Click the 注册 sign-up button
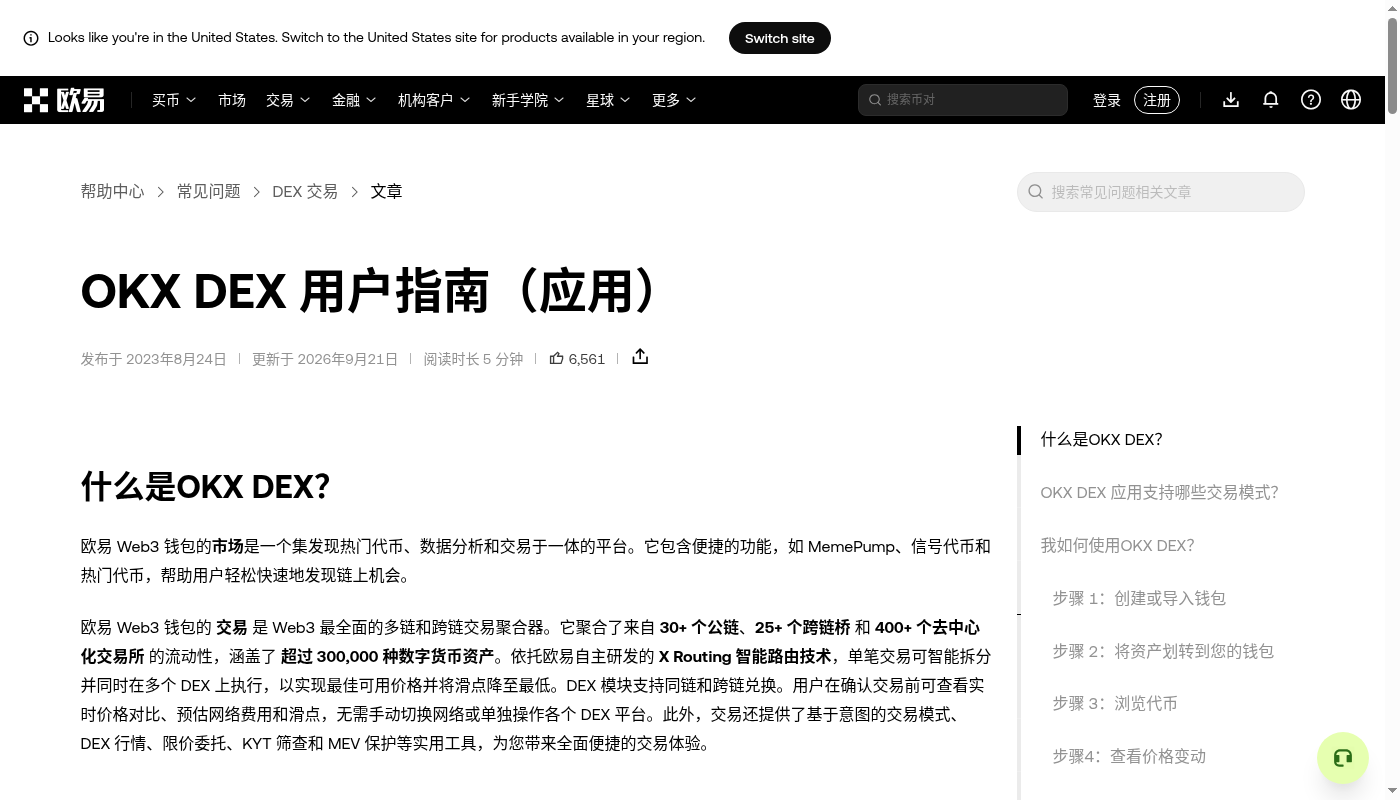The width and height of the screenshot is (1400, 800). pos(1157,100)
